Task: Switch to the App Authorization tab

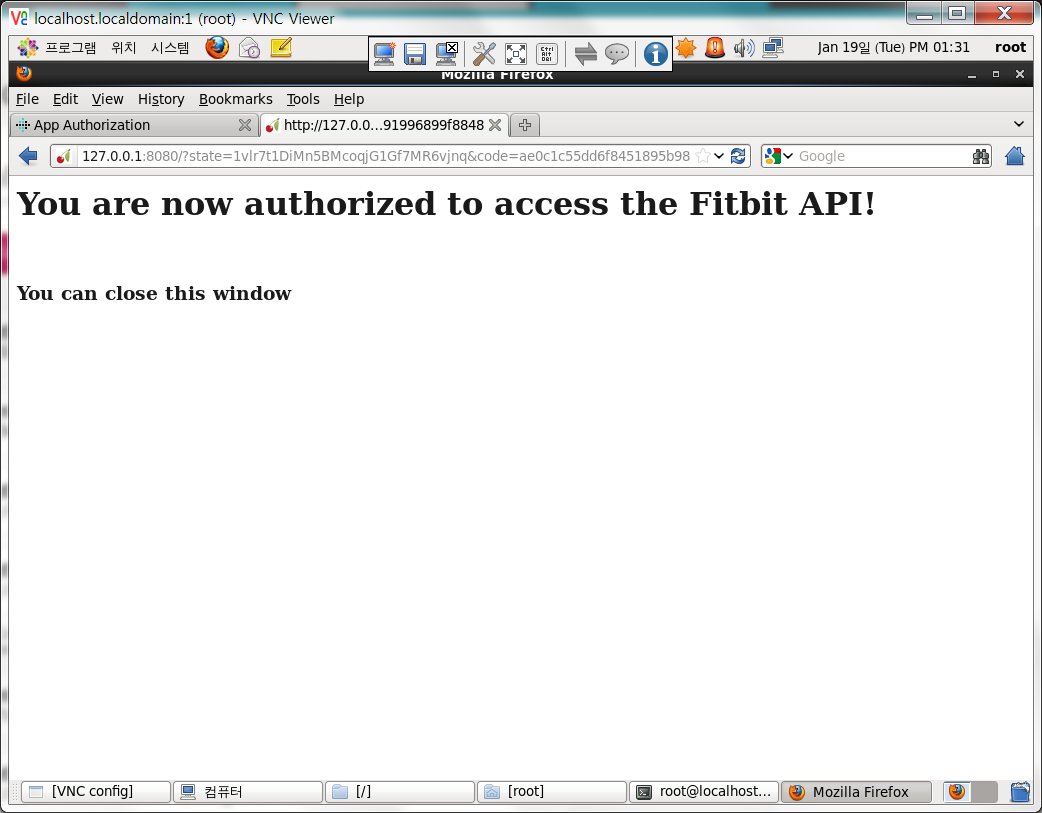Action: pyautogui.click(x=135, y=125)
